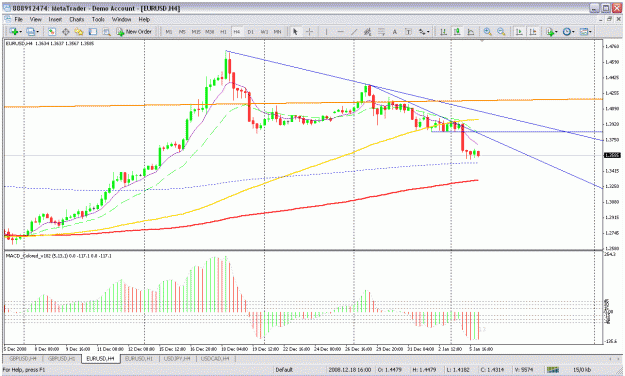Select the text 'A' tool
The image size is (625, 376).
click(x=395, y=31)
